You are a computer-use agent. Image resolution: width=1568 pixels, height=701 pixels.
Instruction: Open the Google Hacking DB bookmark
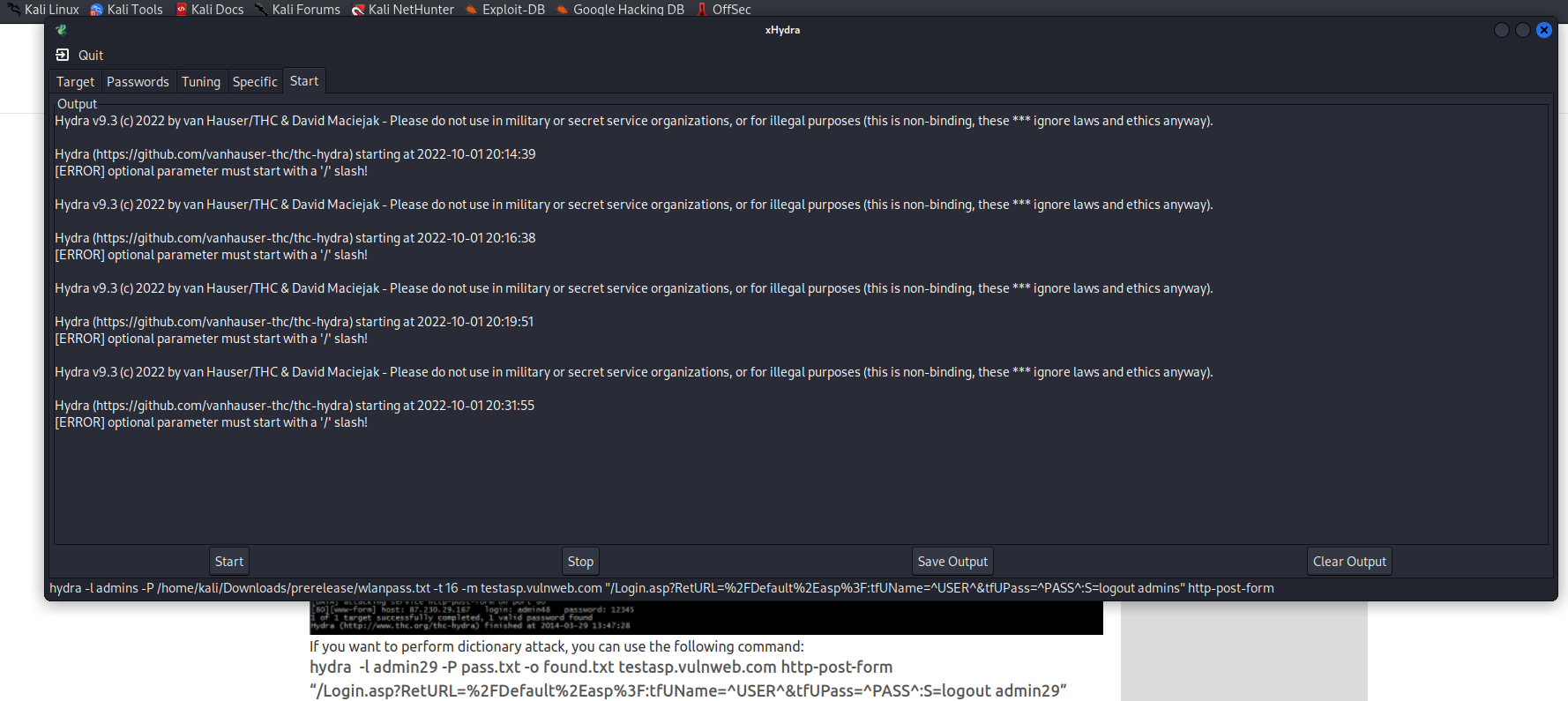pos(620,9)
